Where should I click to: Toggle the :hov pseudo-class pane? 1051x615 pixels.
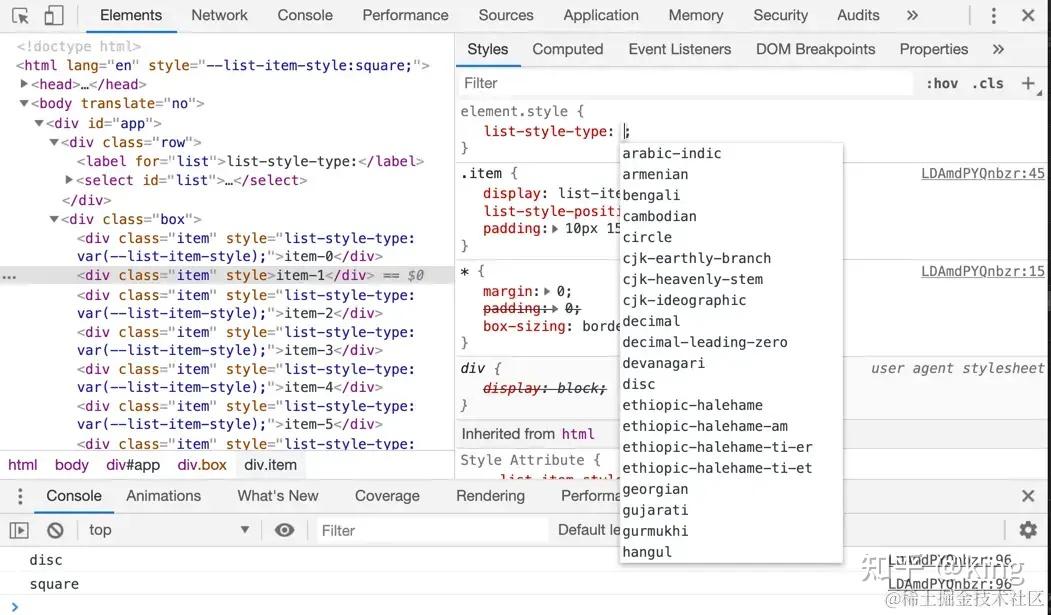941,83
